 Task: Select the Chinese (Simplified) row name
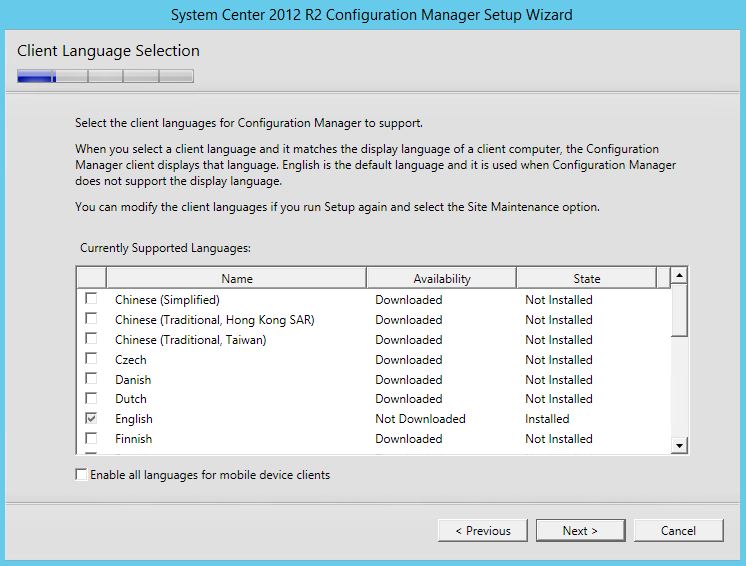click(167, 300)
